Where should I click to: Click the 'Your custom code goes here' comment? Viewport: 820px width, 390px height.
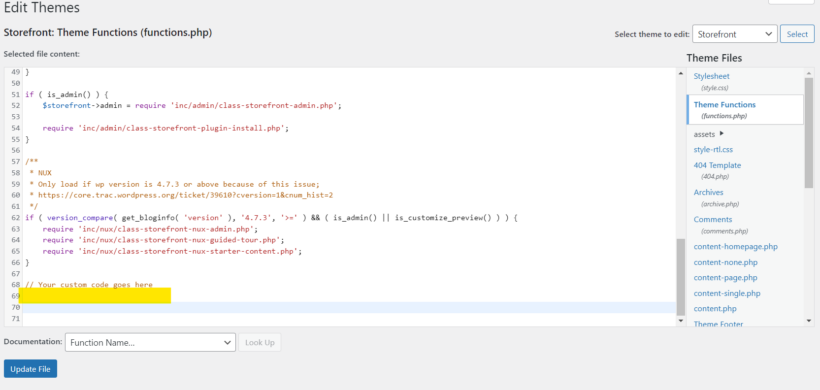point(89,285)
